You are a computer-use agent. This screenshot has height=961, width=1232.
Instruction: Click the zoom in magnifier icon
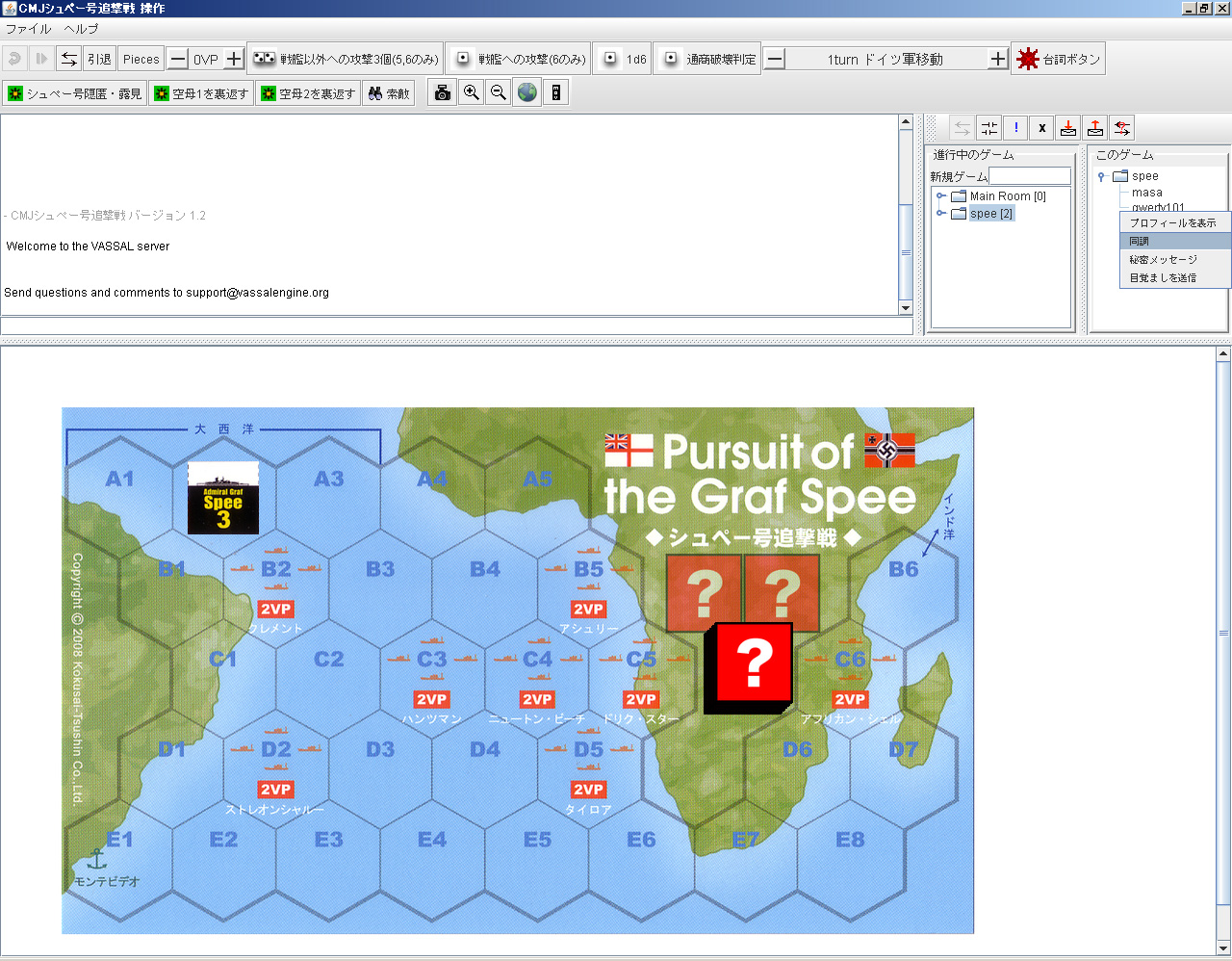coord(471,92)
